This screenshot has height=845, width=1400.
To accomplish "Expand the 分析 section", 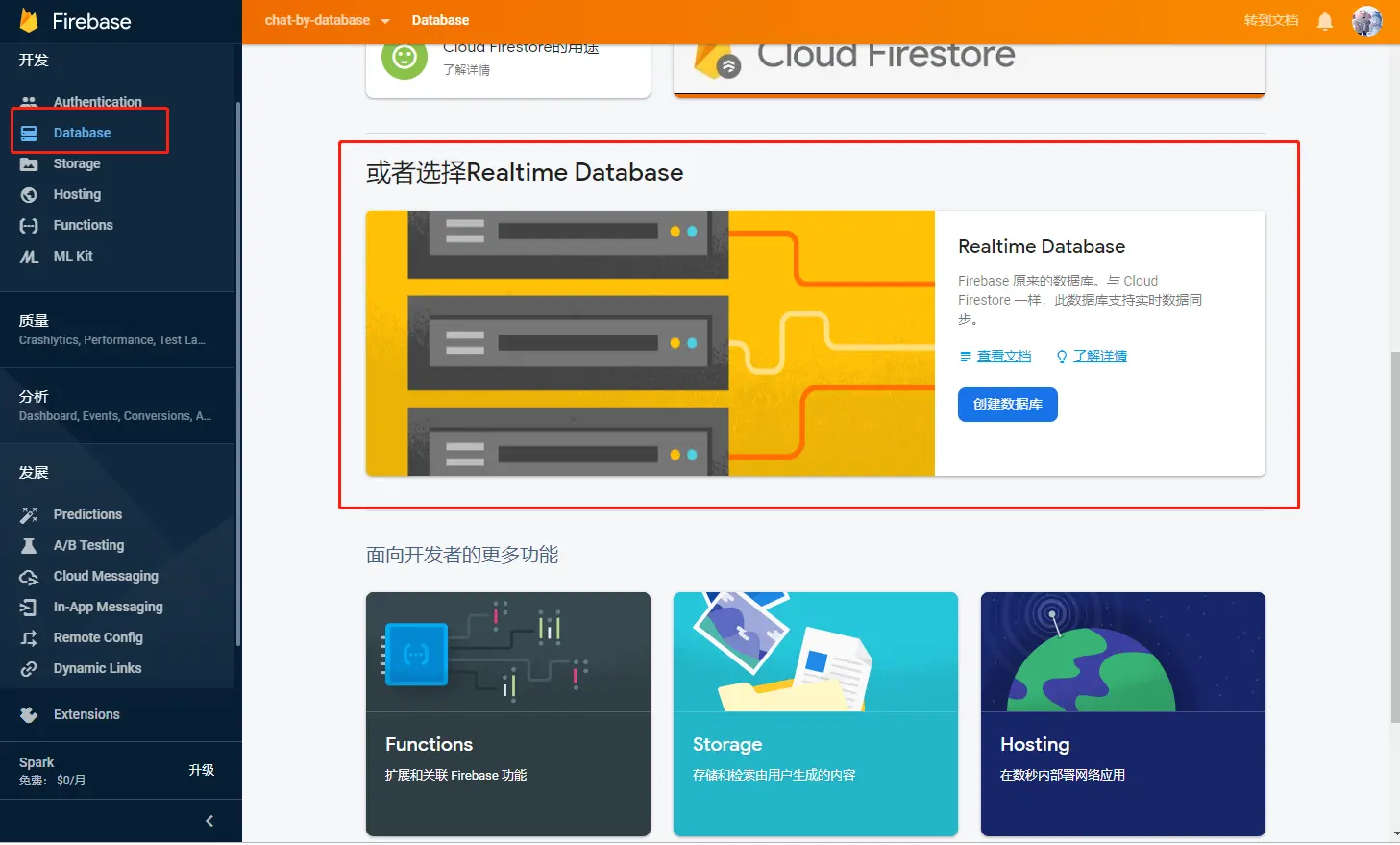I will 117,405.
